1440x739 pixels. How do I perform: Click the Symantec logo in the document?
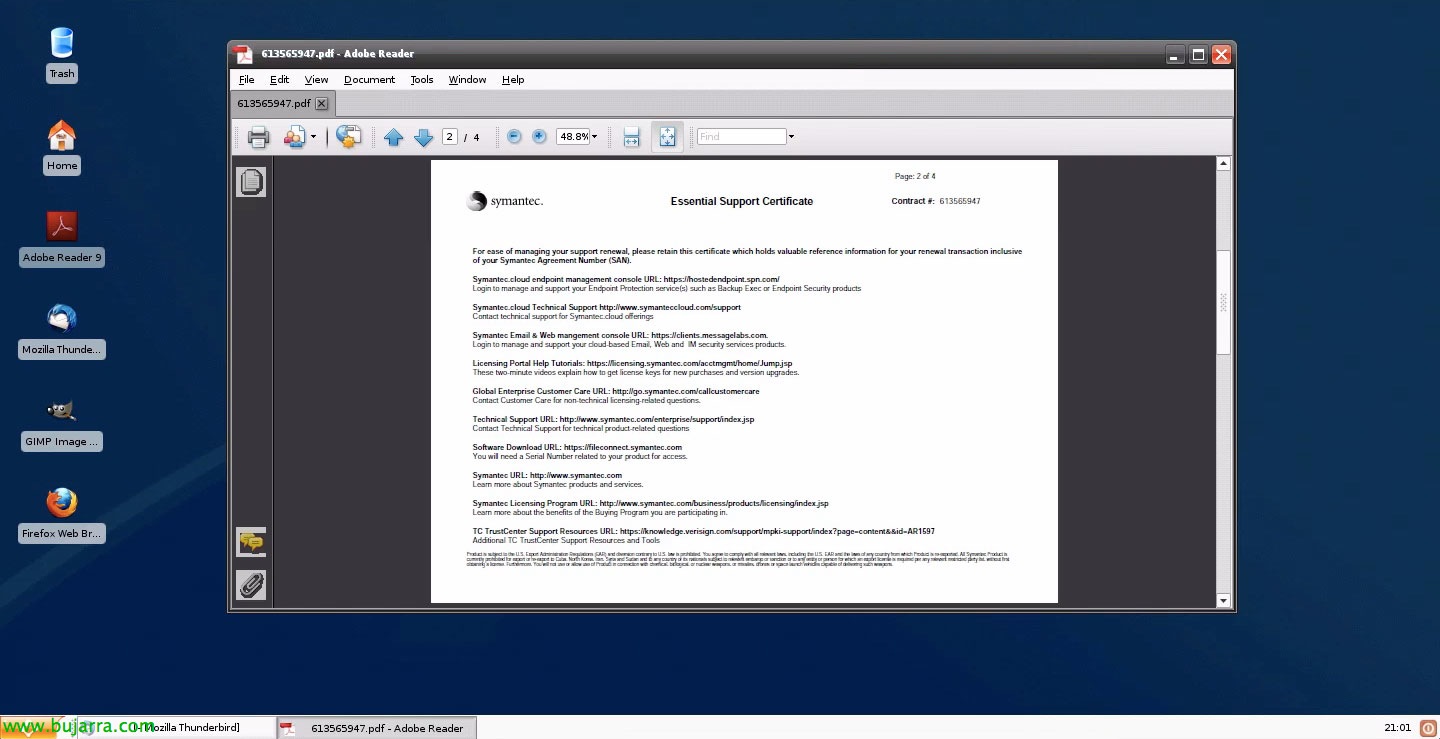point(505,202)
